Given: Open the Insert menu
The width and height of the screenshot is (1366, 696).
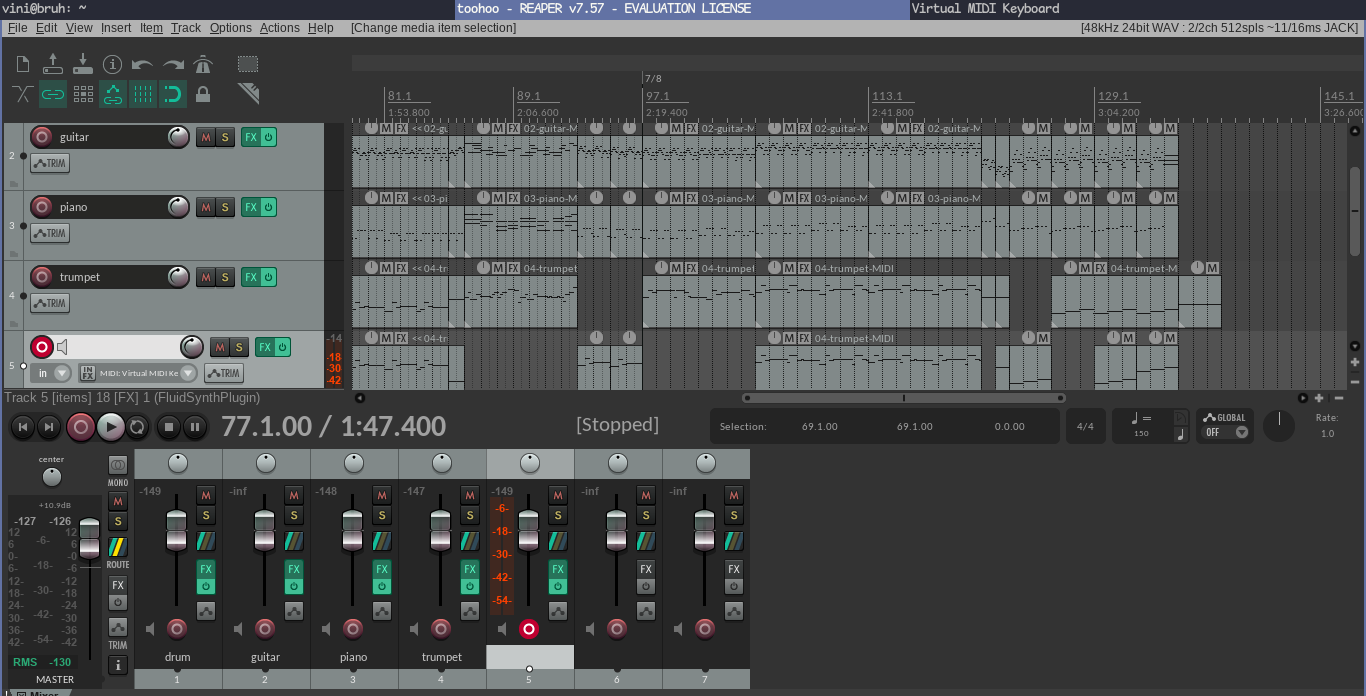Looking at the screenshot, I should coord(116,28).
